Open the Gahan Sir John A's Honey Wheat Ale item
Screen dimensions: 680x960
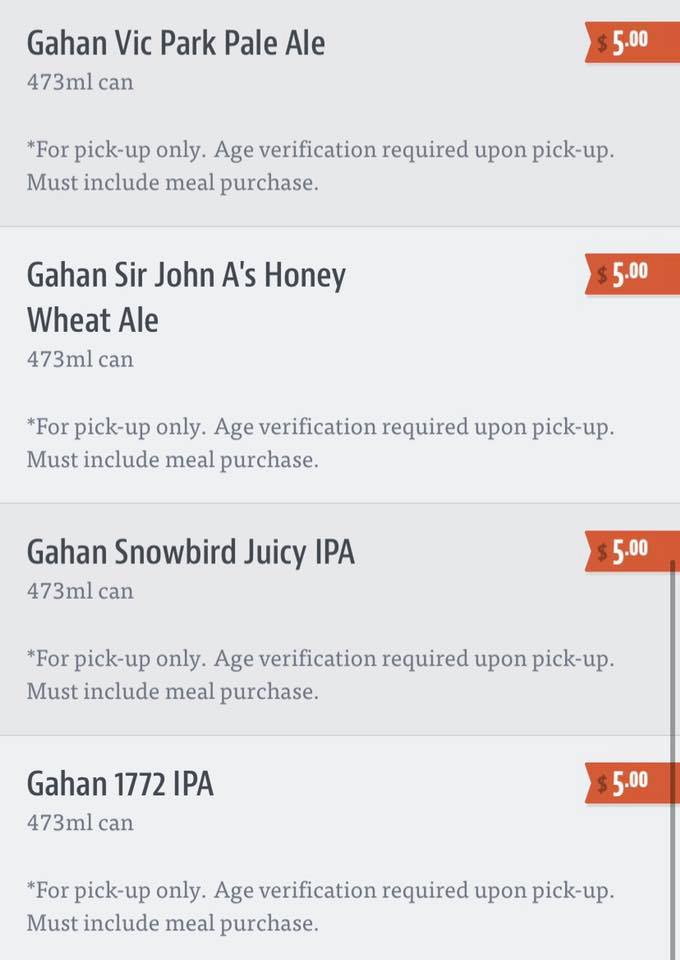(x=186, y=297)
